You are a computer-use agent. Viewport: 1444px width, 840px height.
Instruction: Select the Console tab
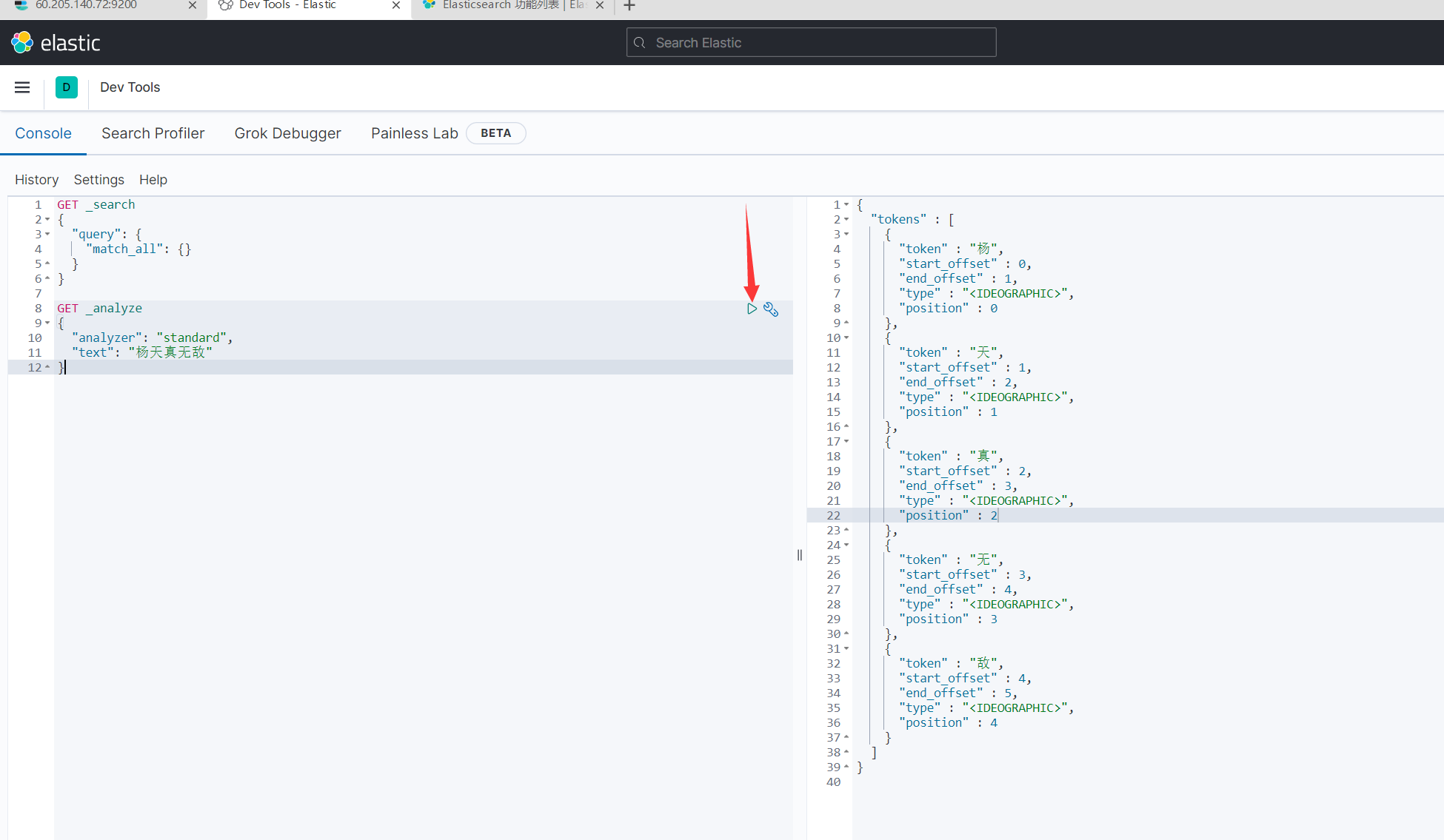point(43,133)
